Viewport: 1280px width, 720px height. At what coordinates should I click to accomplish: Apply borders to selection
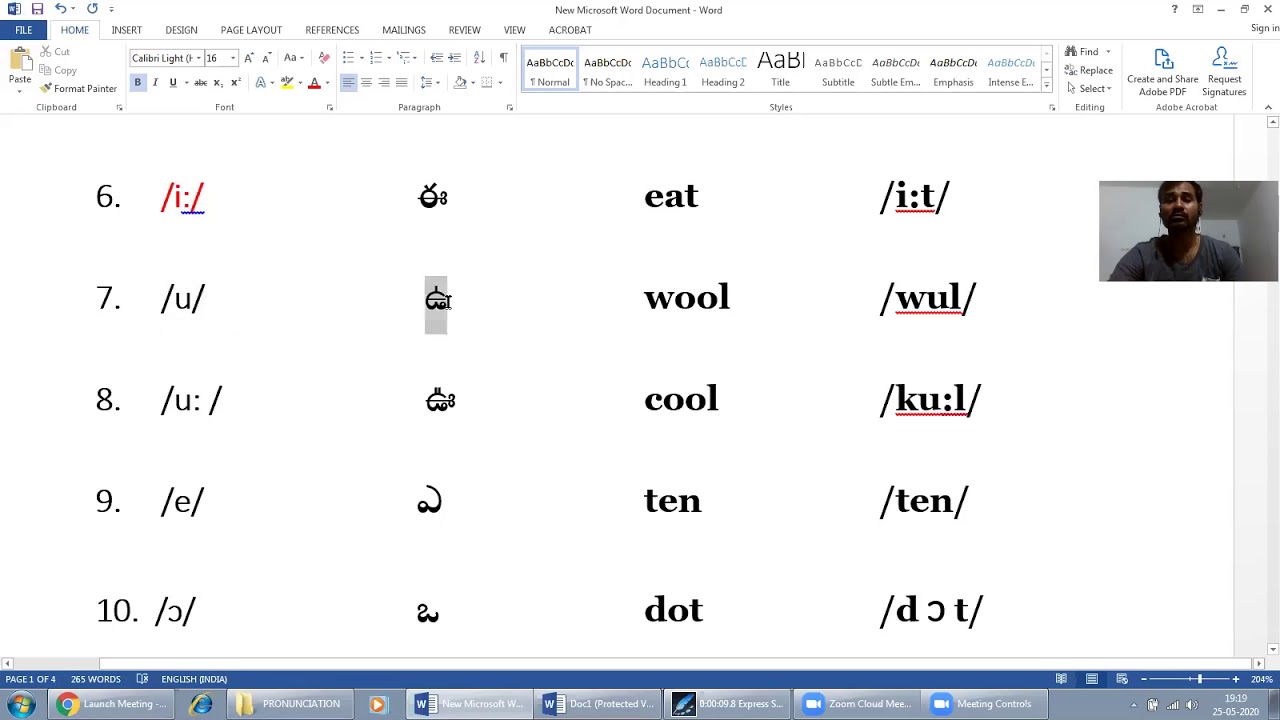coord(487,82)
